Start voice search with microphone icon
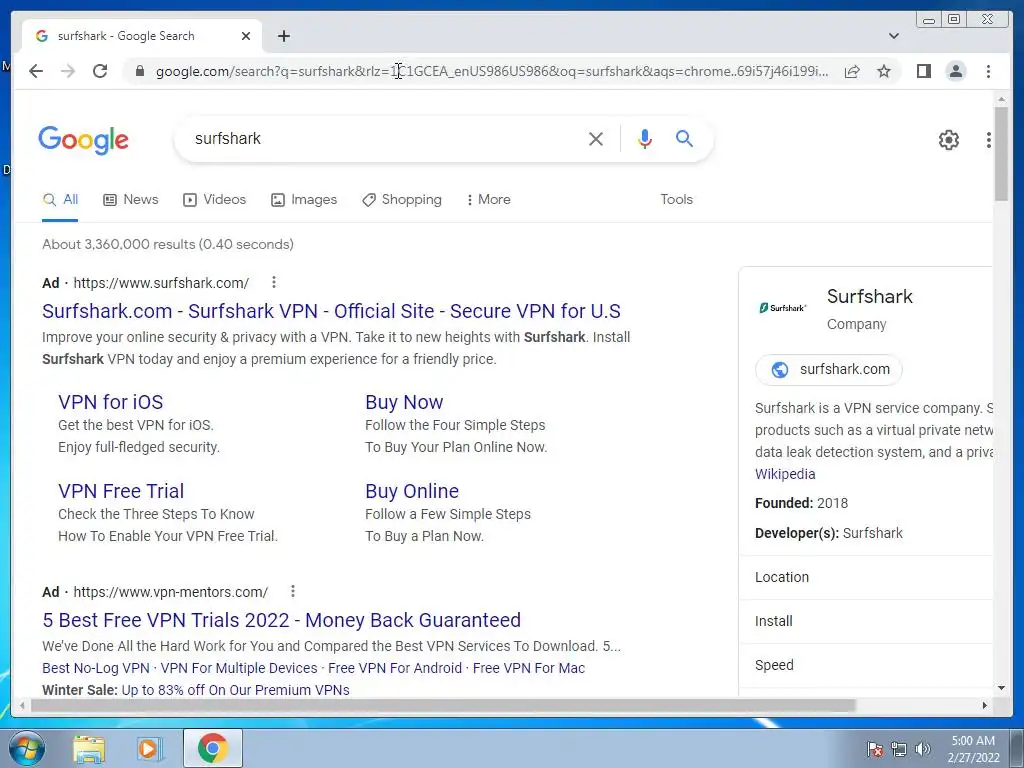Screen dimensions: 1024x768 pos(645,138)
